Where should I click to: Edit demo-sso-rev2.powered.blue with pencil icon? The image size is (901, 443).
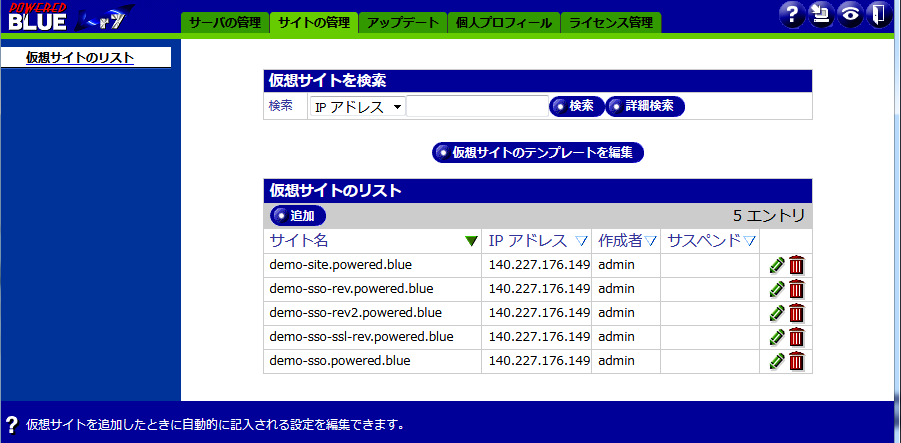(777, 313)
